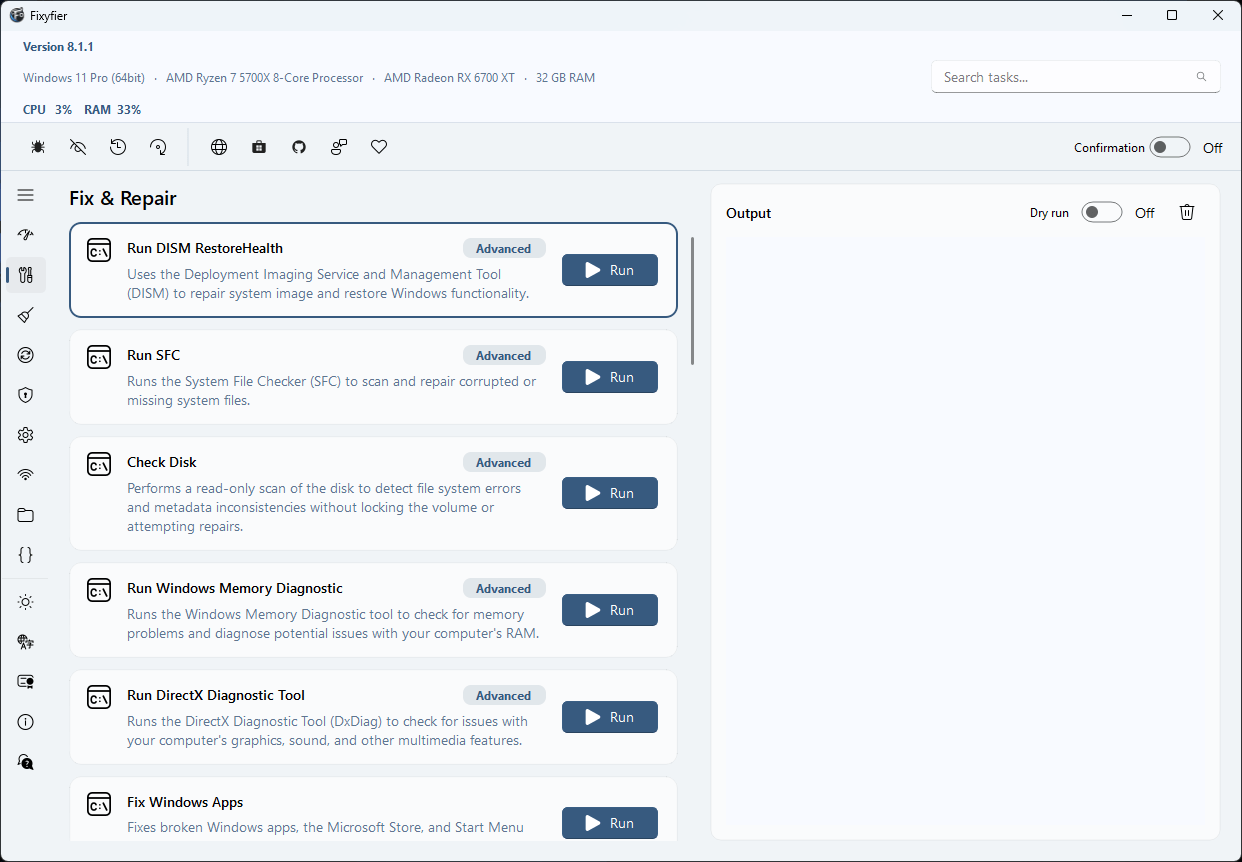
Task: Click the Windows 11 Pro (64bit) text
Action: 84,77
